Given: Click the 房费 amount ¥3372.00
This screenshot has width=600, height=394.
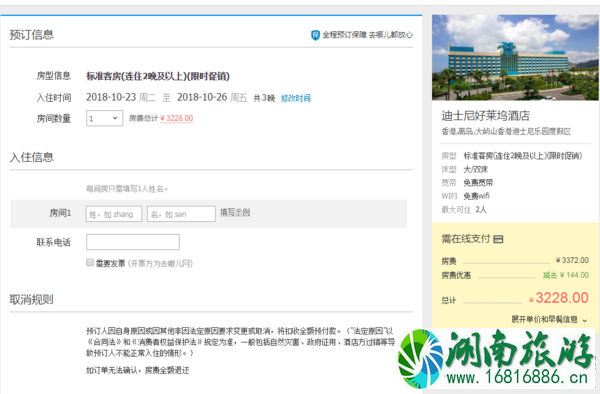Looking at the screenshot, I should [x=572, y=260].
